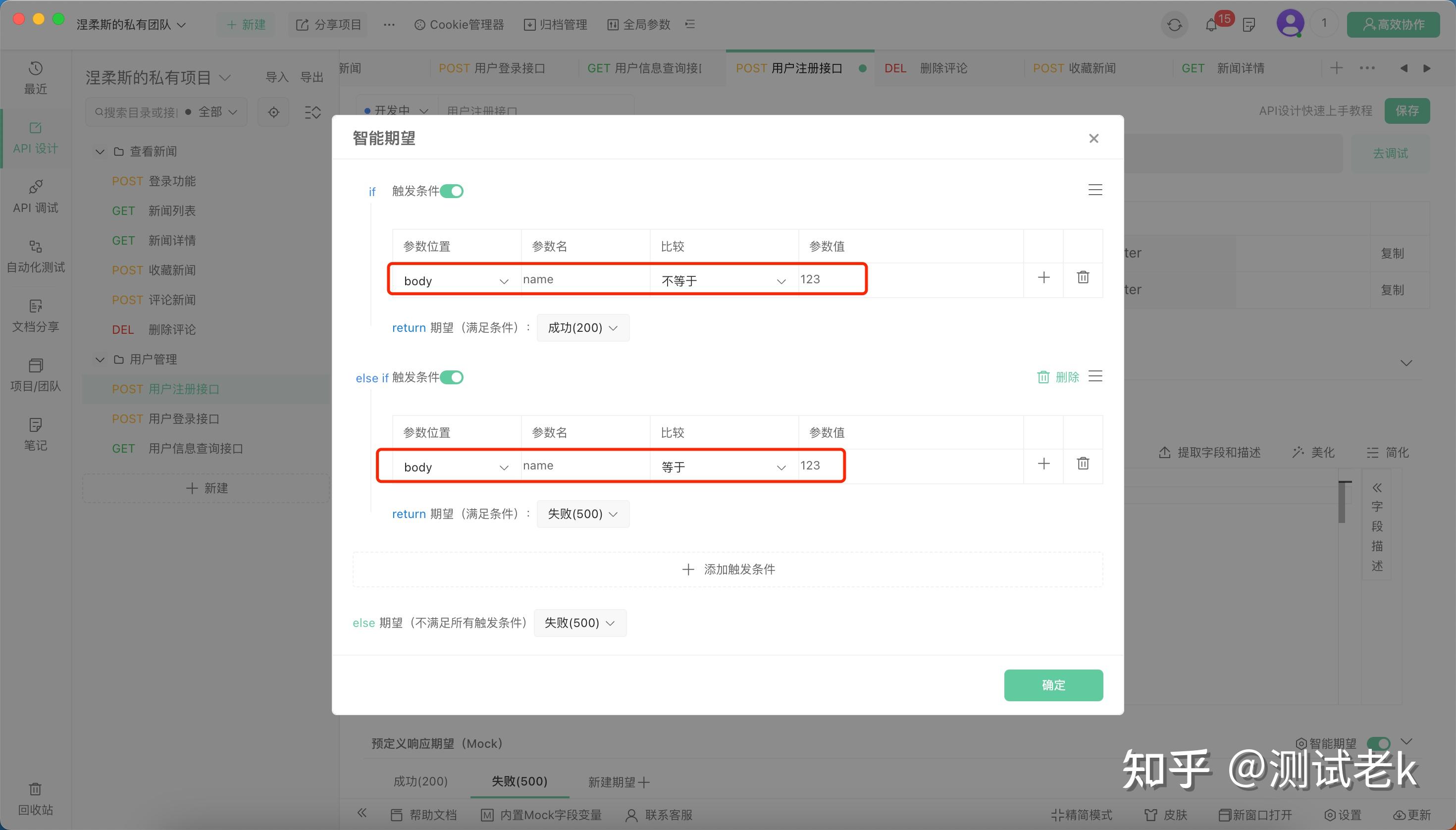Toggle 智能期望 at the bottom right
The height and width of the screenshot is (830, 1456).
click(x=1380, y=743)
